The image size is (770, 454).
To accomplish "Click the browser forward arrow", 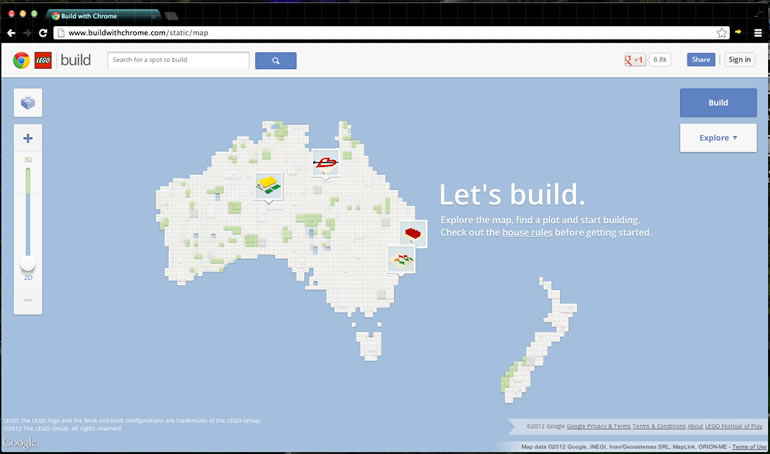I will click(27, 33).
